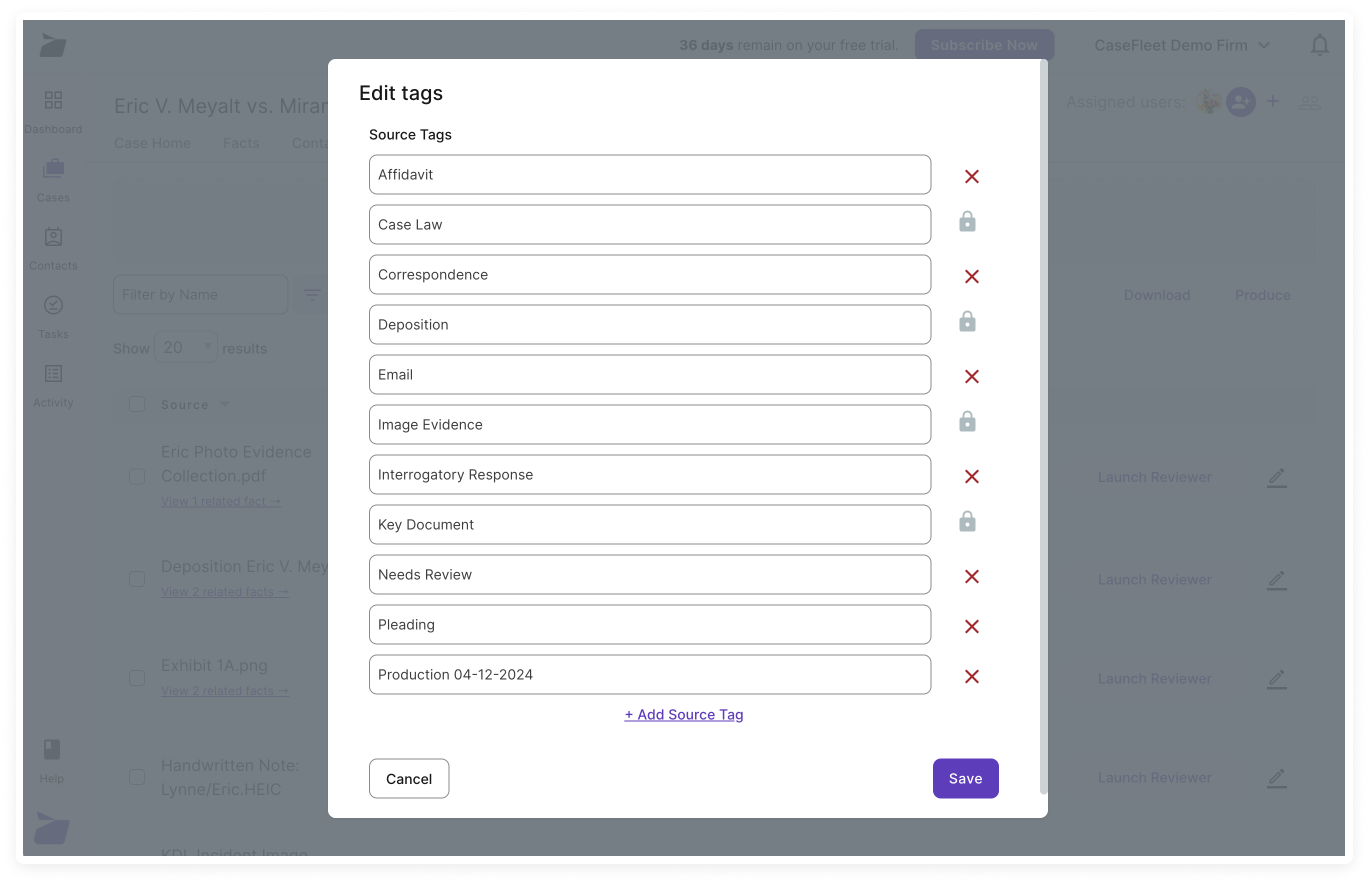
Task: Check the Exhibit 1A.png row checkbox
Action: 137,678
